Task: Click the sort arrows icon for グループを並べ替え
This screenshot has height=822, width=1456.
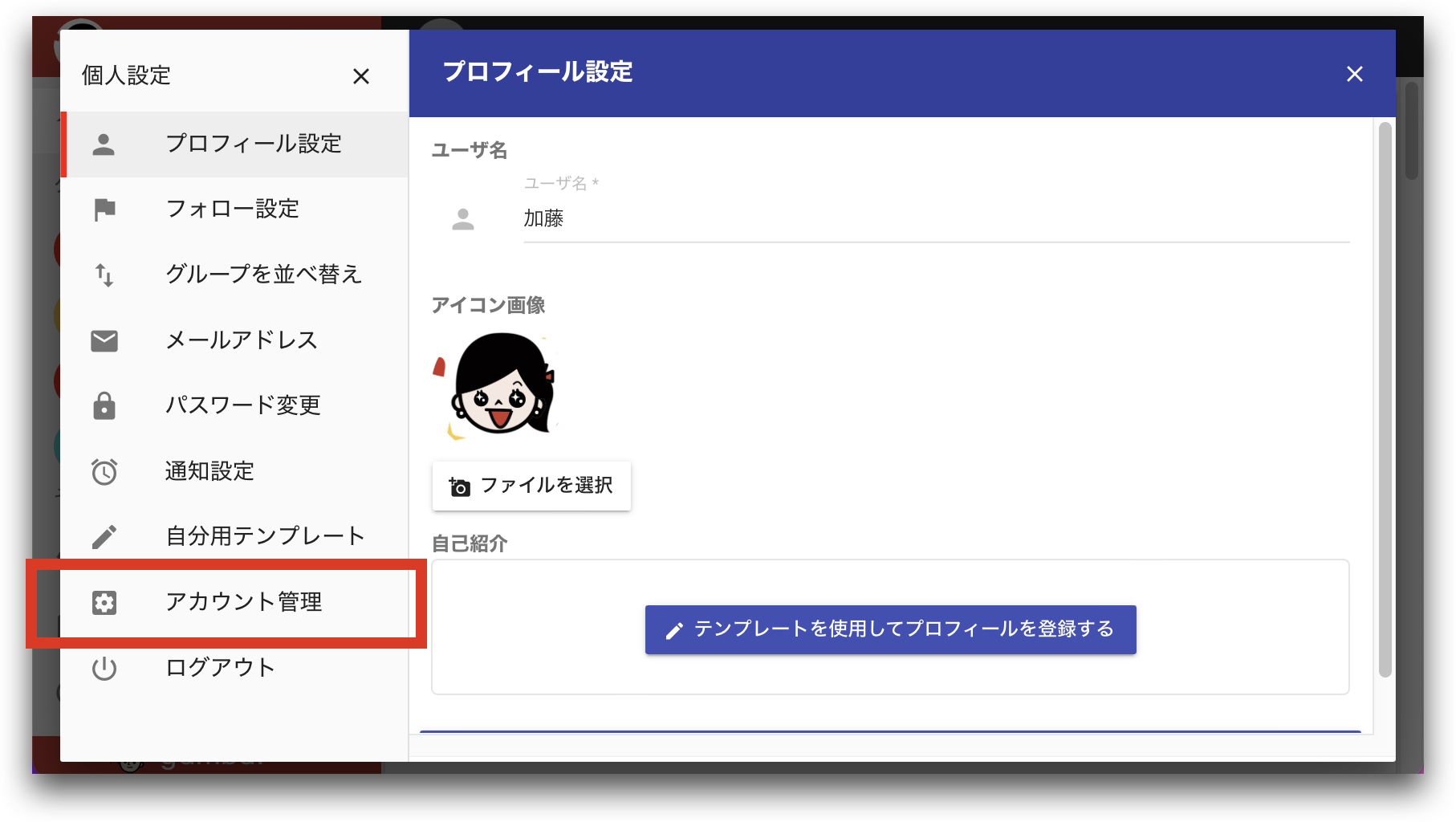Action: click(104, 275)
